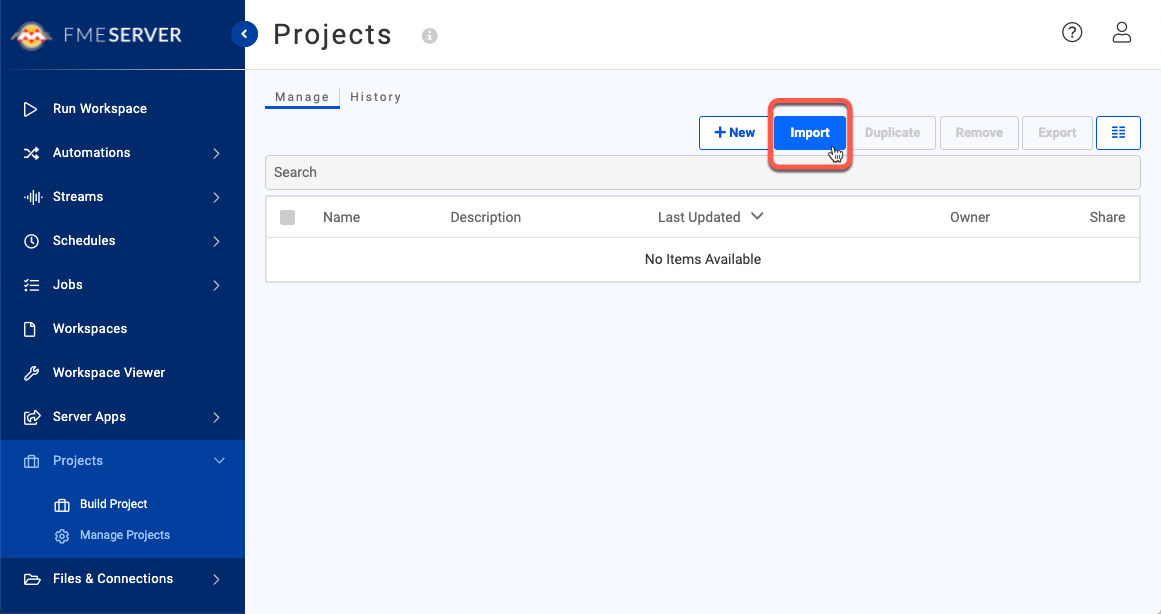Toggle the column view layout button

(1118, 132)
